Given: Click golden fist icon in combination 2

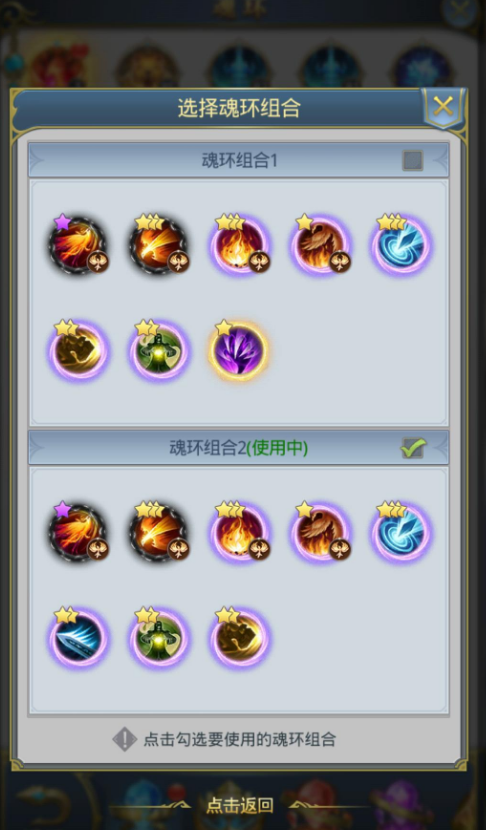Looking at the screenshot, I should (239, 638).
